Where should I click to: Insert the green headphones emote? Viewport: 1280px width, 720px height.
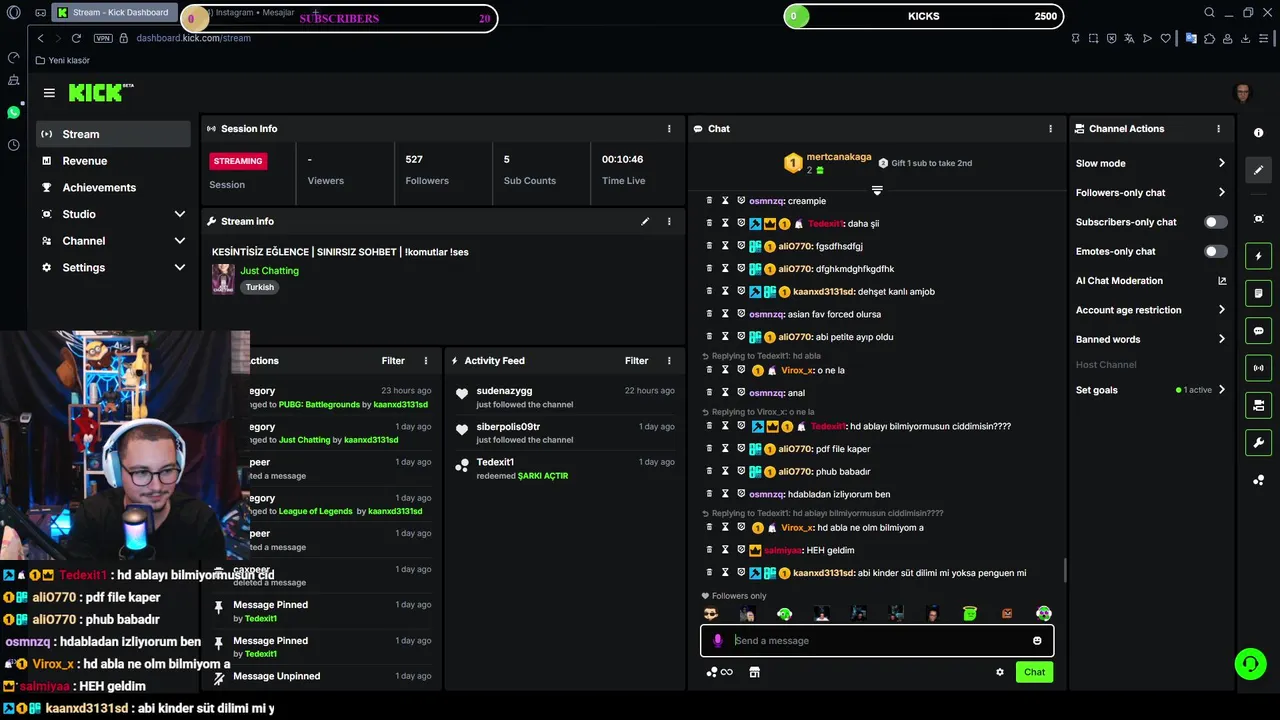(x=784, y=613)
